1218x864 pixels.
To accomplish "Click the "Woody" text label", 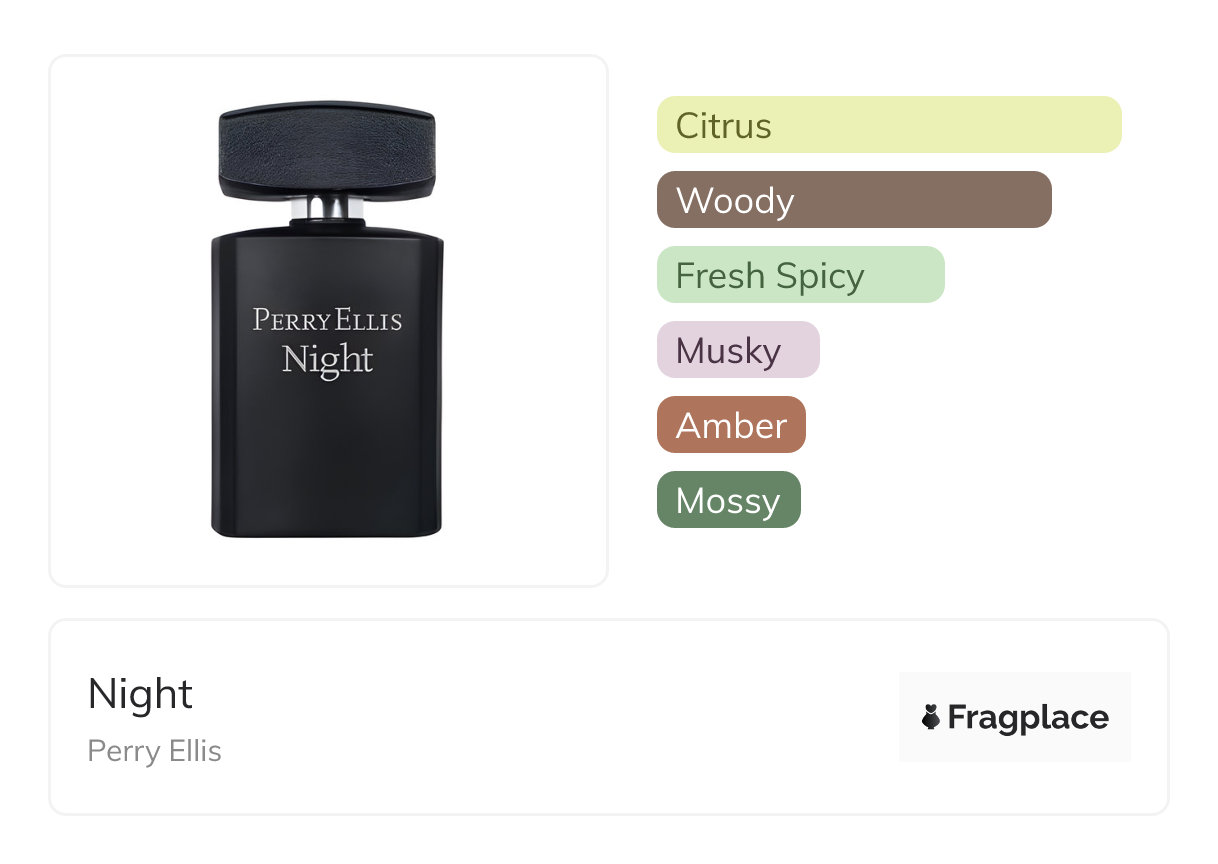I will (735, 200).
